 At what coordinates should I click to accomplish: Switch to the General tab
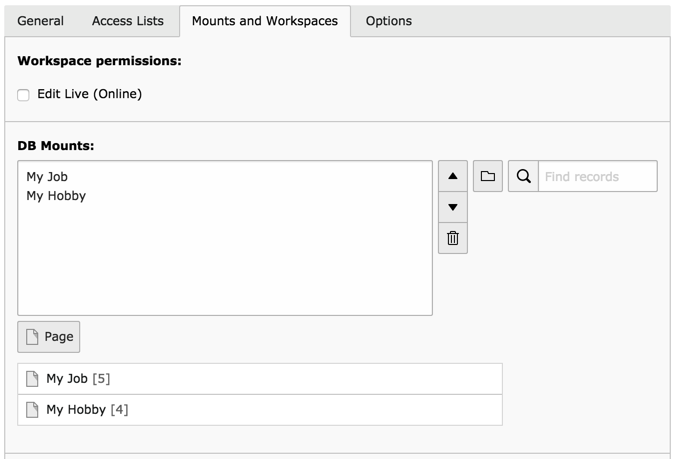[40, 21]
